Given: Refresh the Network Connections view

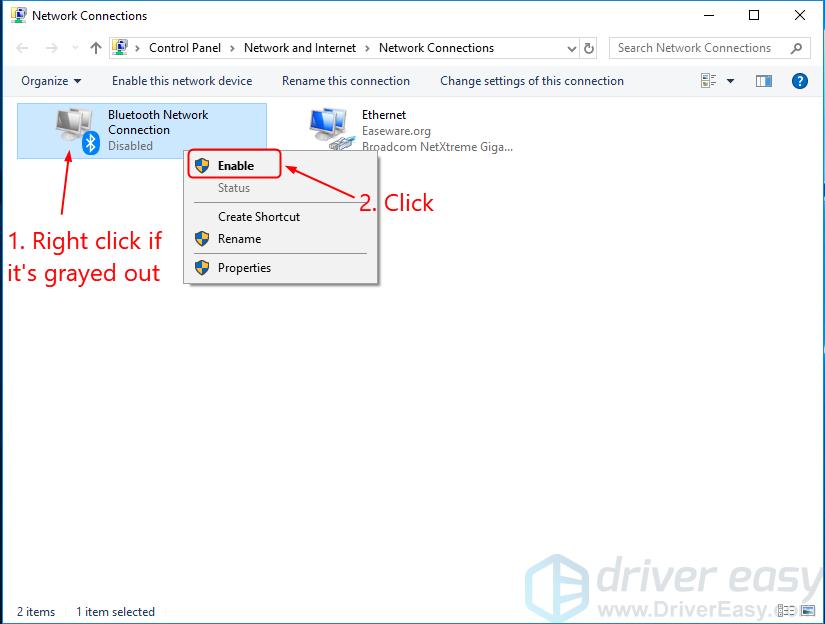Looking at the screenshot, I should [589, 48].
